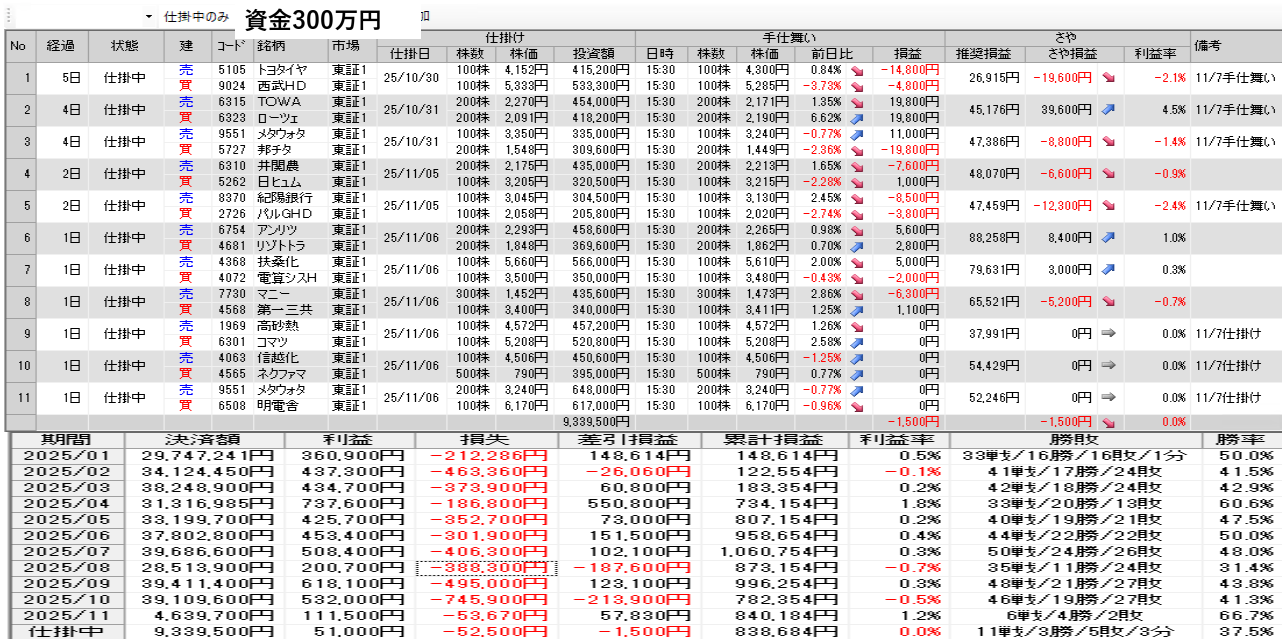The height and width of the screenshot is (639, 1282).
Task: Click 前日比 arrow icon for コマツ stock
Action: (x=858, y=342)
